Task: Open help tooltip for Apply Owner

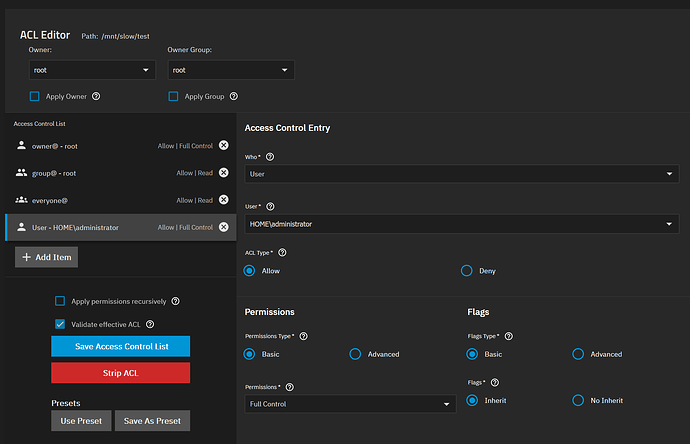Action: tap(96, 96)
